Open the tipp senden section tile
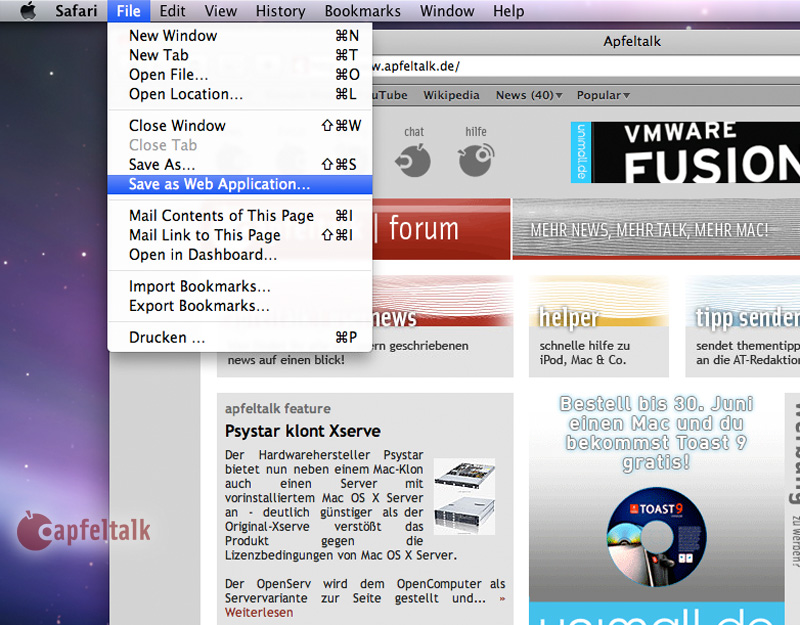Screen dimensions: 800x625 (742, 326)
